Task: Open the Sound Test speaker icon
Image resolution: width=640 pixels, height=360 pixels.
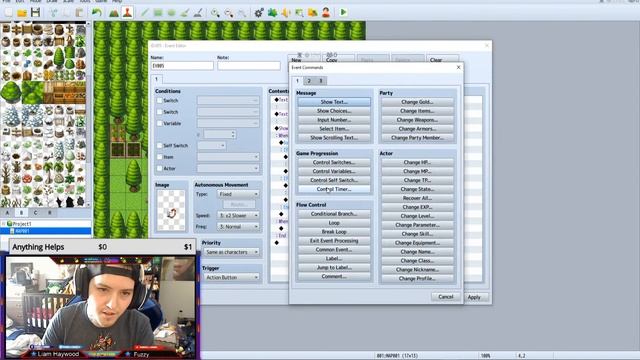Action: click(x=286, y=13)
